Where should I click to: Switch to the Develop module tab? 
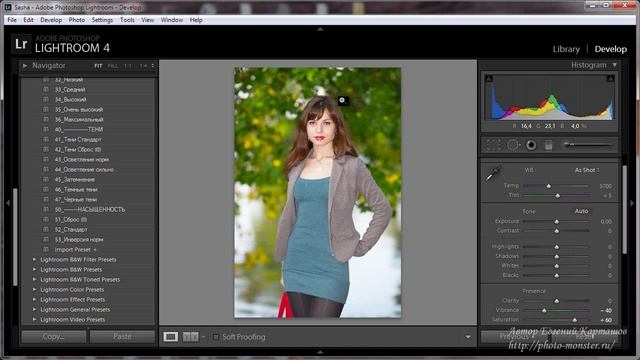611,49
